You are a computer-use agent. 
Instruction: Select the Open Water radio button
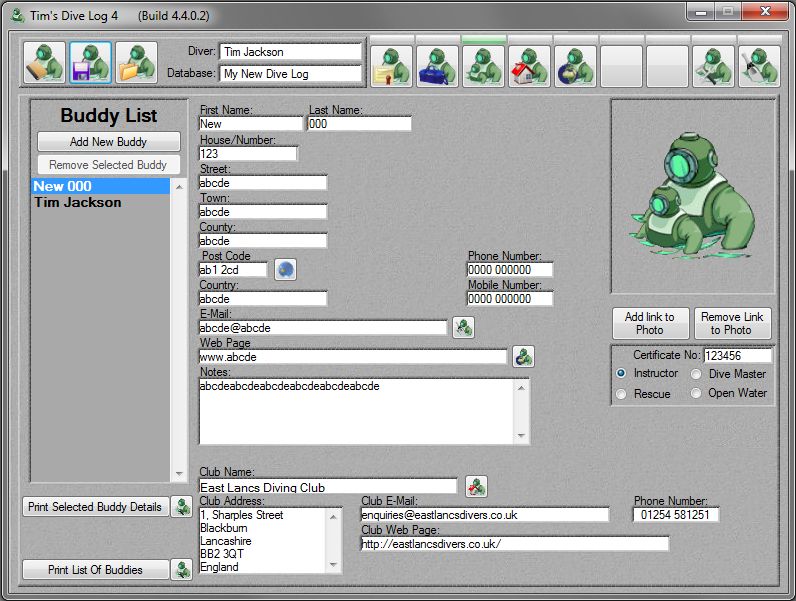tap(696, 393)
